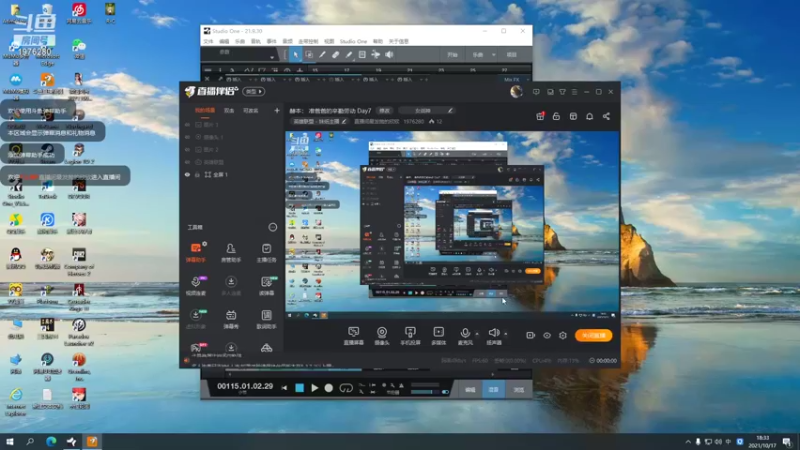Flip the blue switch in Studio One transport
The height and width of the screenshot is (450, 800).
coord(445,392)
